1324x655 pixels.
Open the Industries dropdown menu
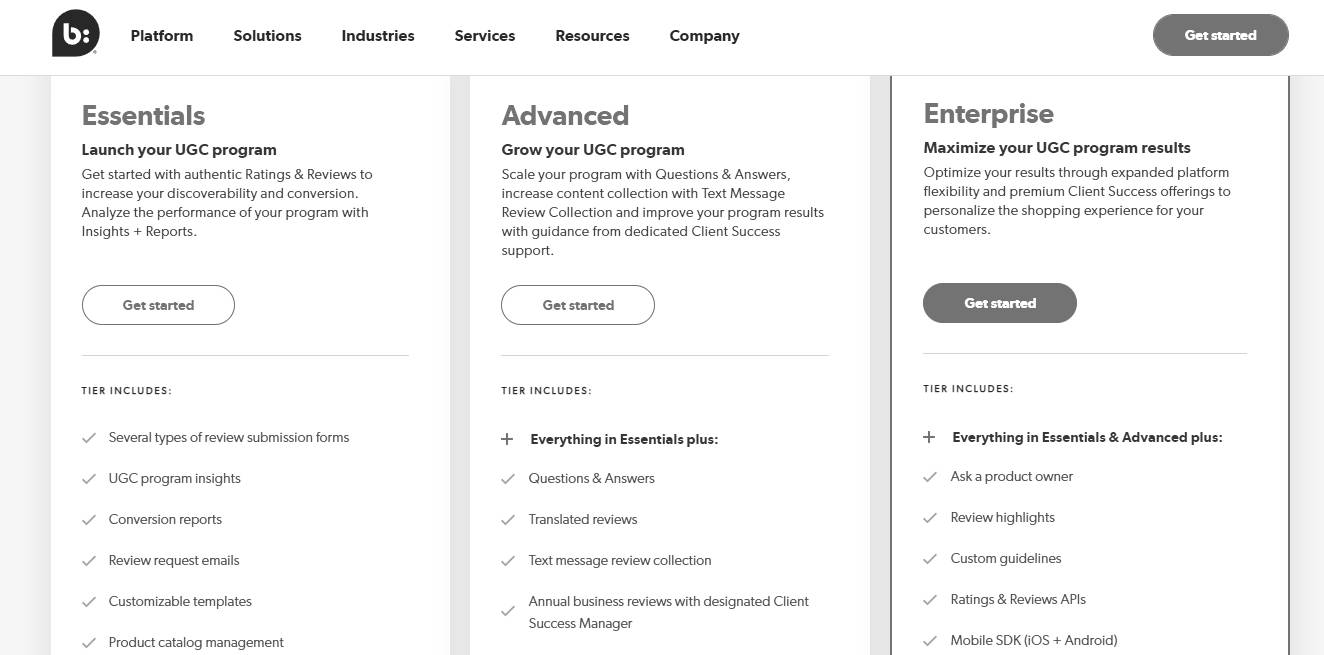tap(378, 36)
